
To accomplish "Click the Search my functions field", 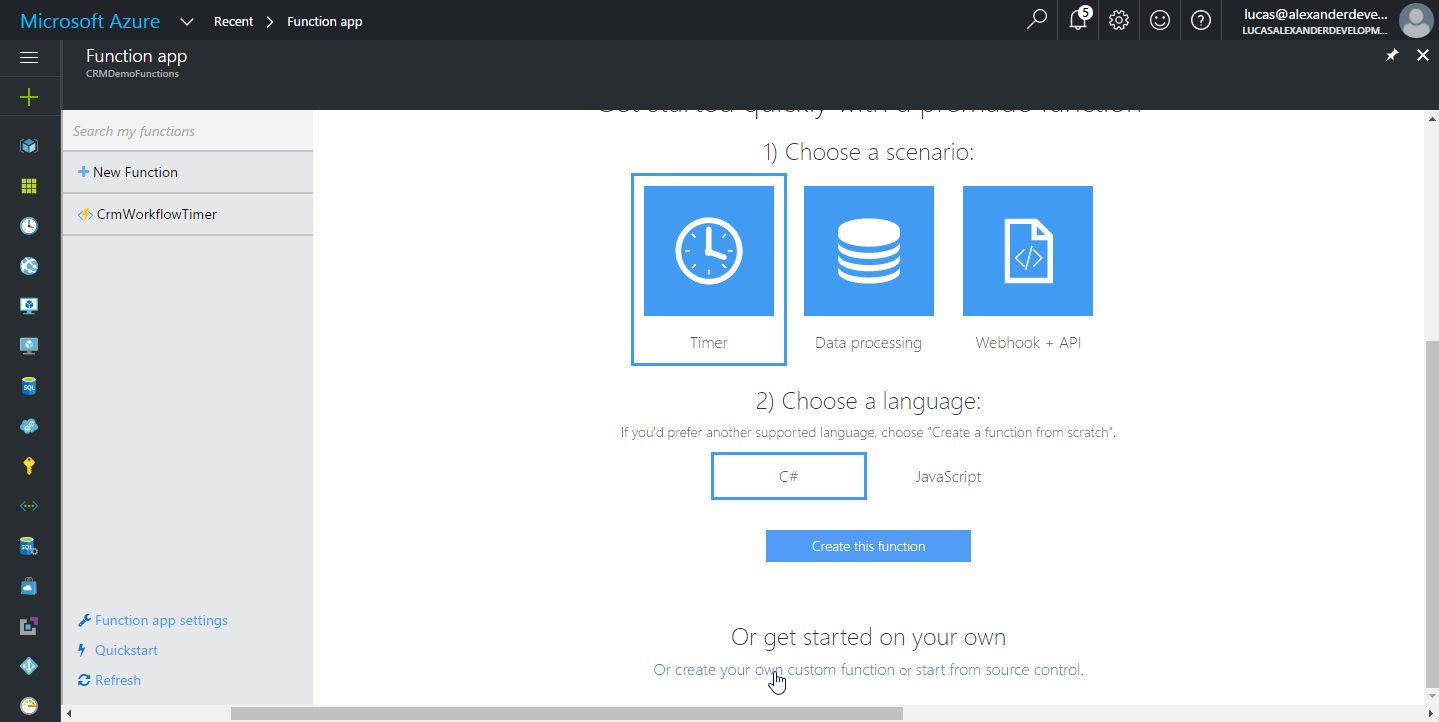I will 188,131.
